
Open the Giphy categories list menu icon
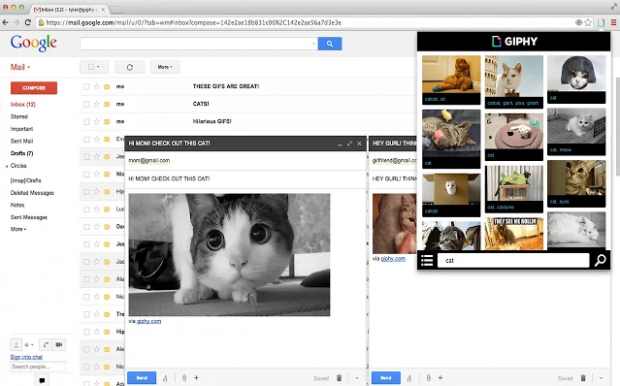(x=427, y=260)
